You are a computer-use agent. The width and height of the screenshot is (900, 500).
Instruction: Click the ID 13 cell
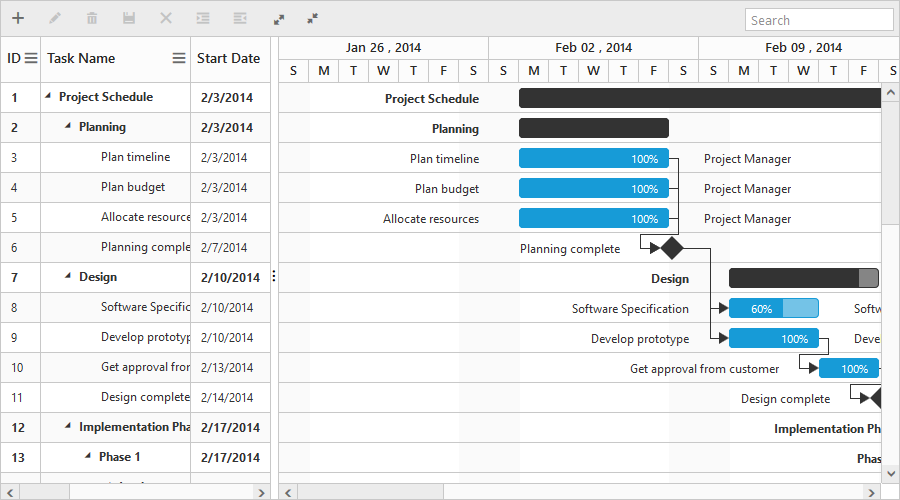pyautogui.click(x=21, y=458)
